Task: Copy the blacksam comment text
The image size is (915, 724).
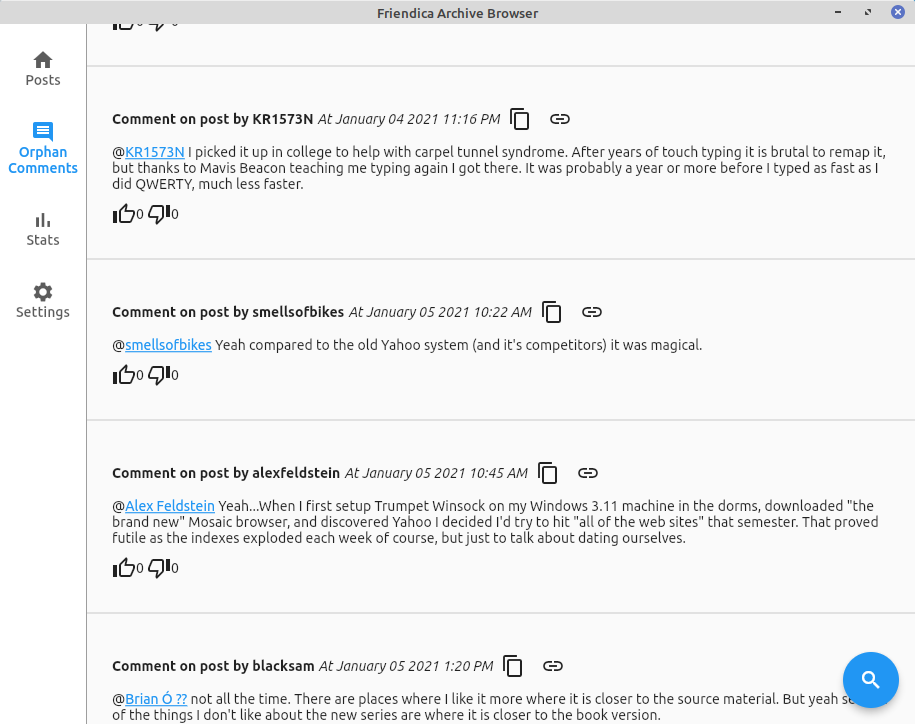Action: 513,666
